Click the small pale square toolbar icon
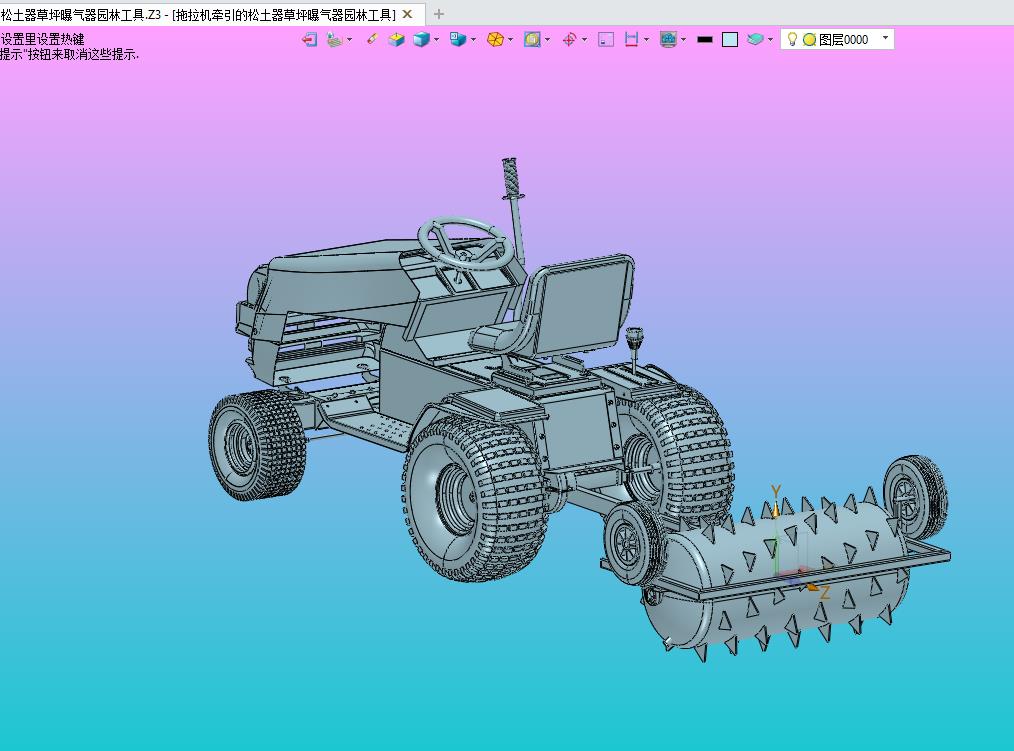This screenshot has height=751, width=1014. click(606, 39)
